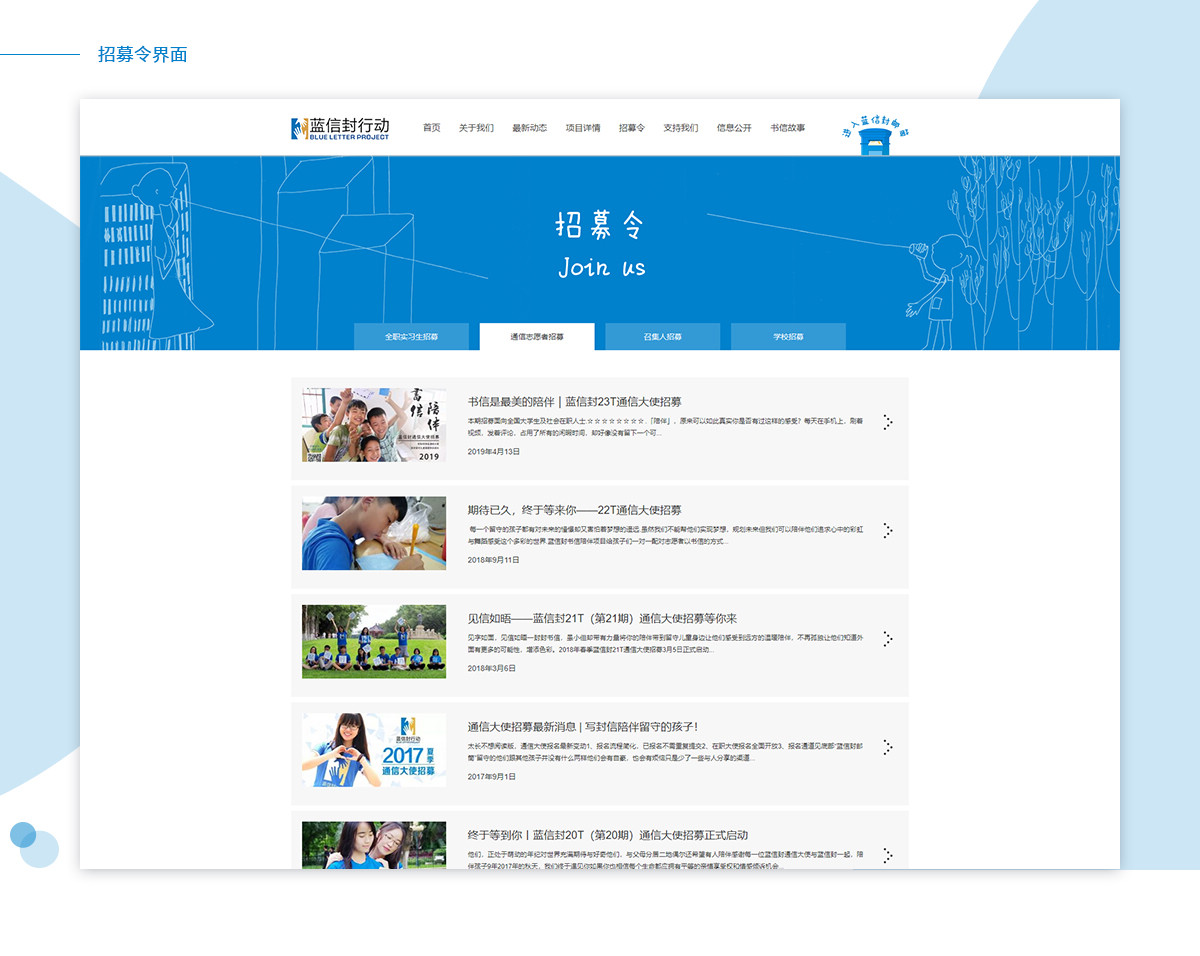Click thumbnail of 20T recruitment article
Viewport: 1200px width, 956px height.
point(374,845)
